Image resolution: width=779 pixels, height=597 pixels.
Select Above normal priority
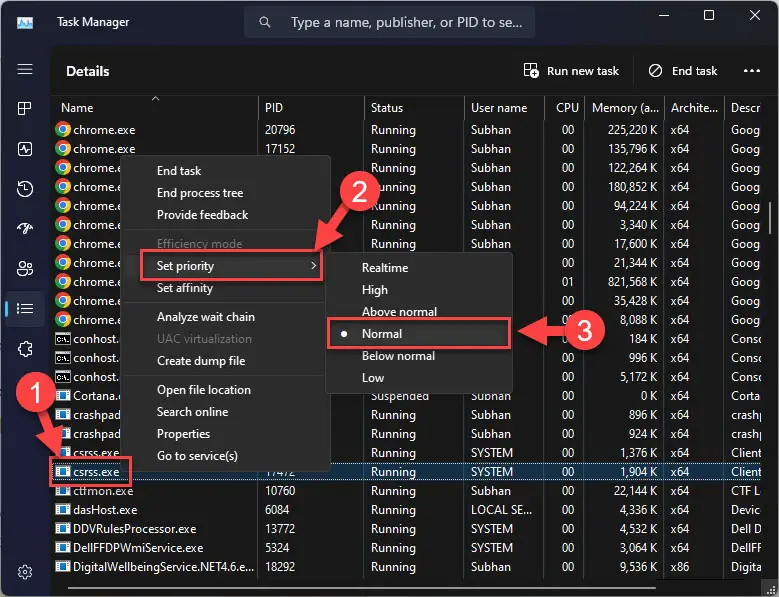[x=418, y=312]
